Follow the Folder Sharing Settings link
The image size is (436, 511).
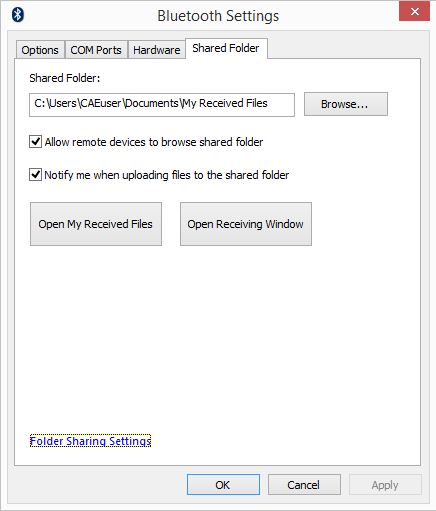coord(90,441)
